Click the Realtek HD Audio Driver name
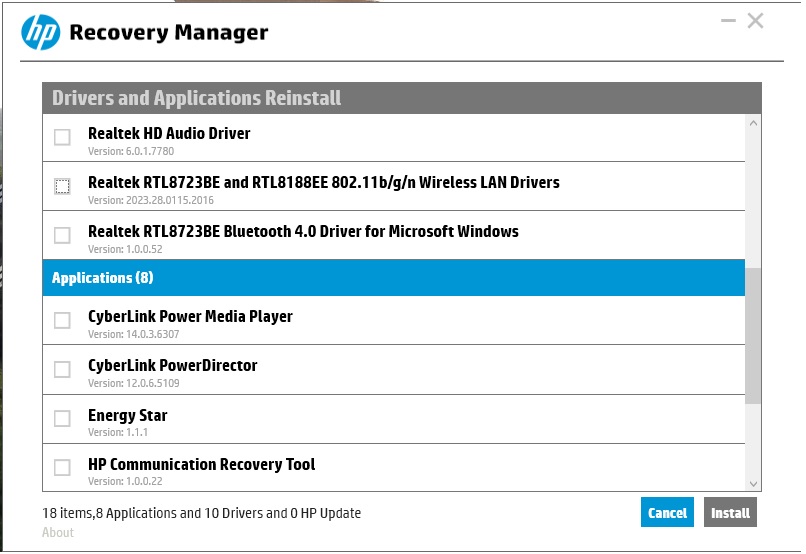Viewport: 806px width, 554px height. 169,133
